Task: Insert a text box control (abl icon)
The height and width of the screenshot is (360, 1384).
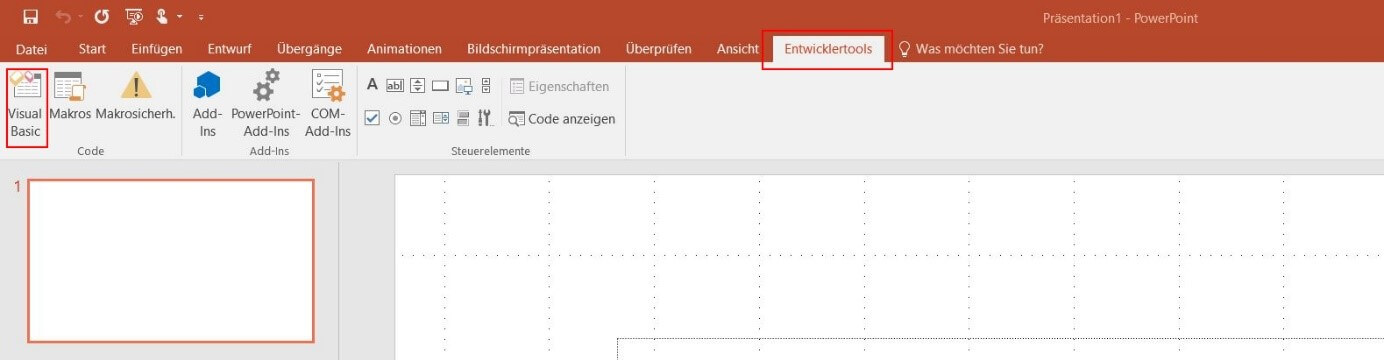Action: pyautogui.click(x=394, y=86)
